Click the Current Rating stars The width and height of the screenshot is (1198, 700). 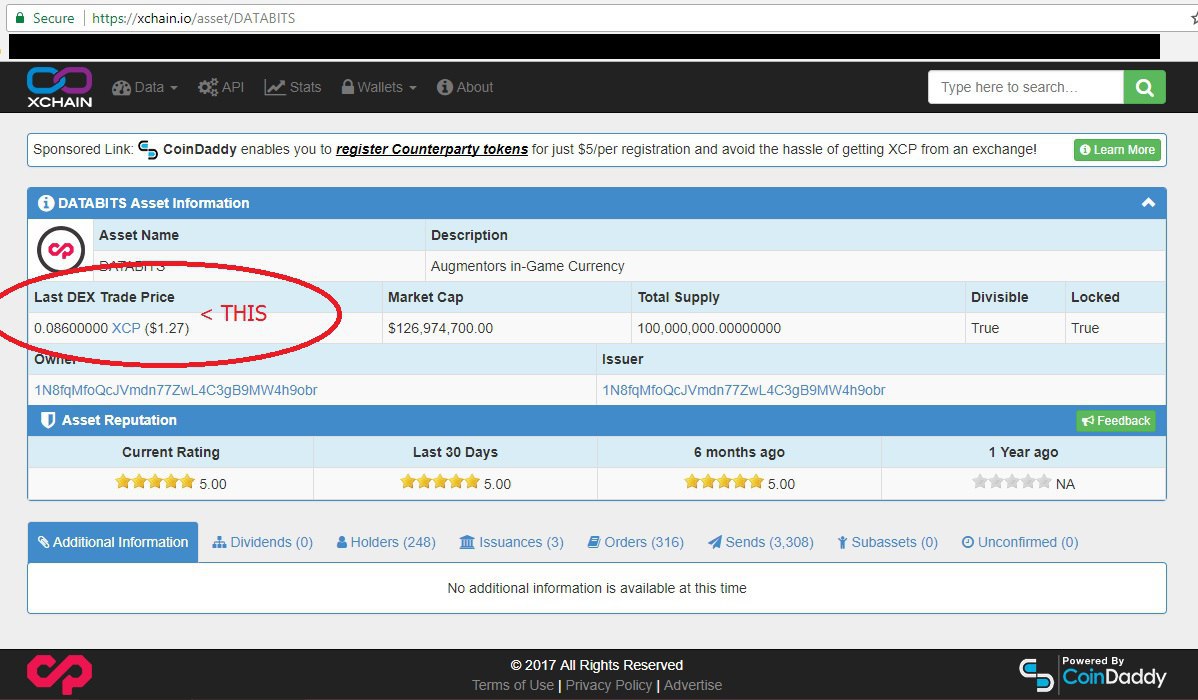click(x=155, y=481)
